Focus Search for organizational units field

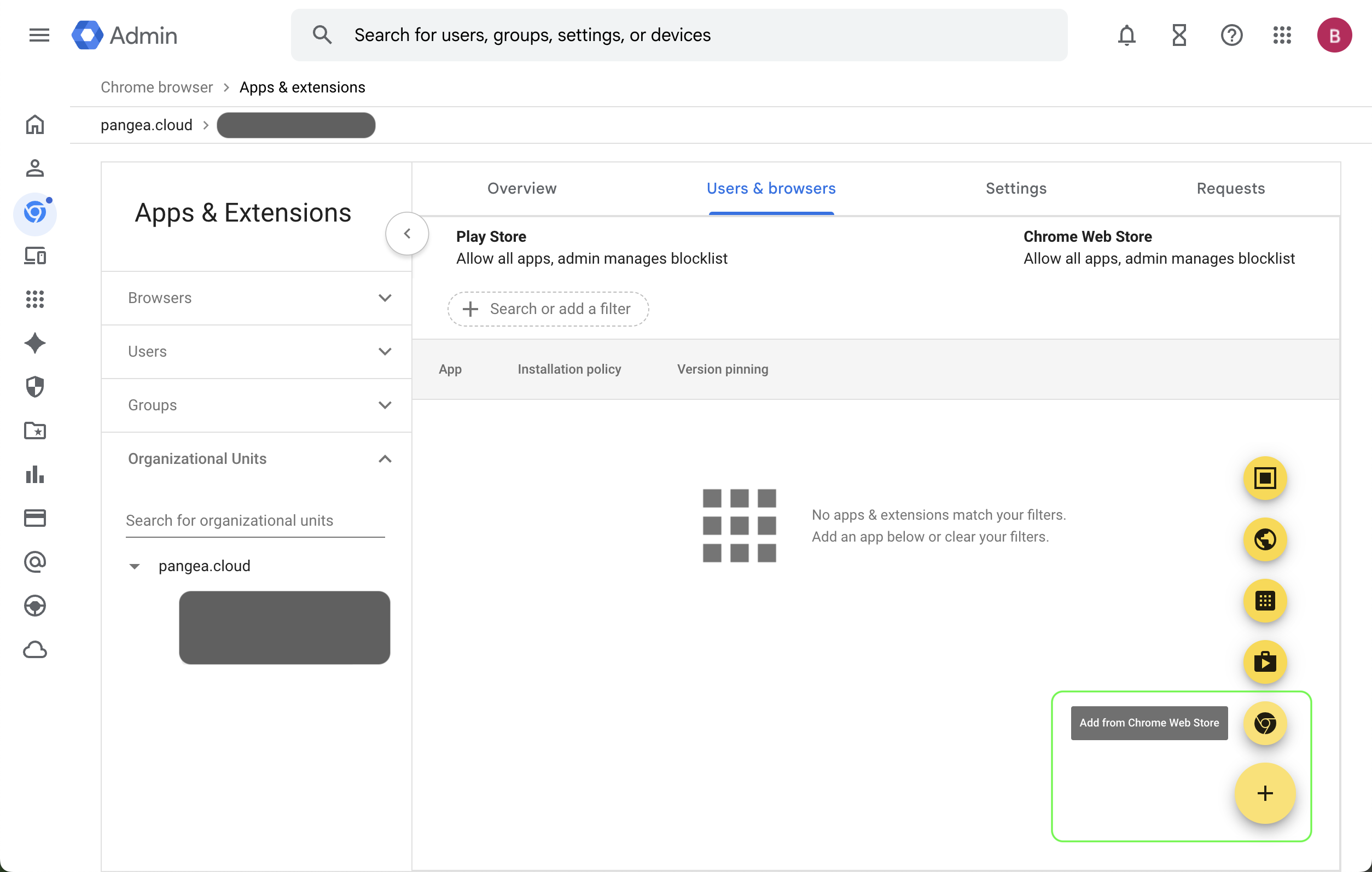click(x=255, y=520)
